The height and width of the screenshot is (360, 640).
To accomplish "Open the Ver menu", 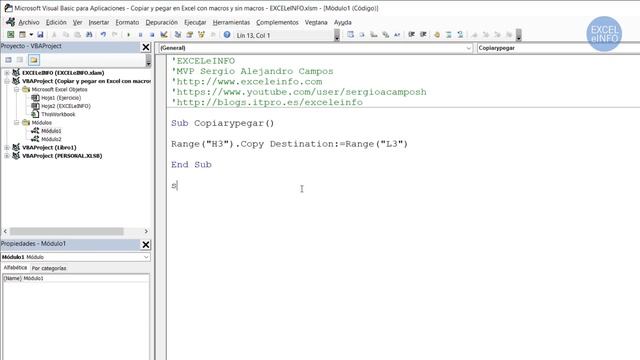I will (78, 22).
